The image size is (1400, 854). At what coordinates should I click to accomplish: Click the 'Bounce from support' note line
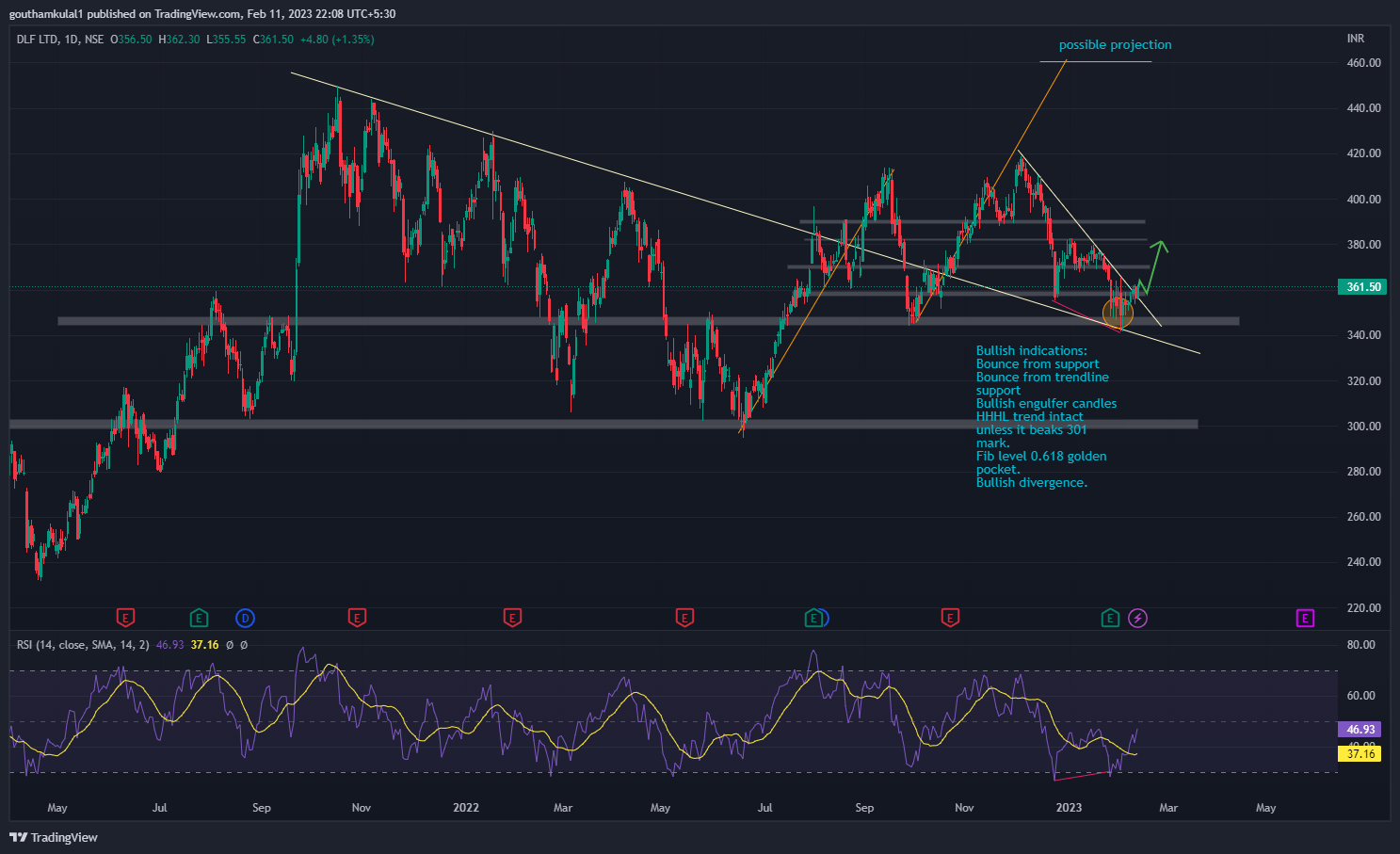(1038, 364)
